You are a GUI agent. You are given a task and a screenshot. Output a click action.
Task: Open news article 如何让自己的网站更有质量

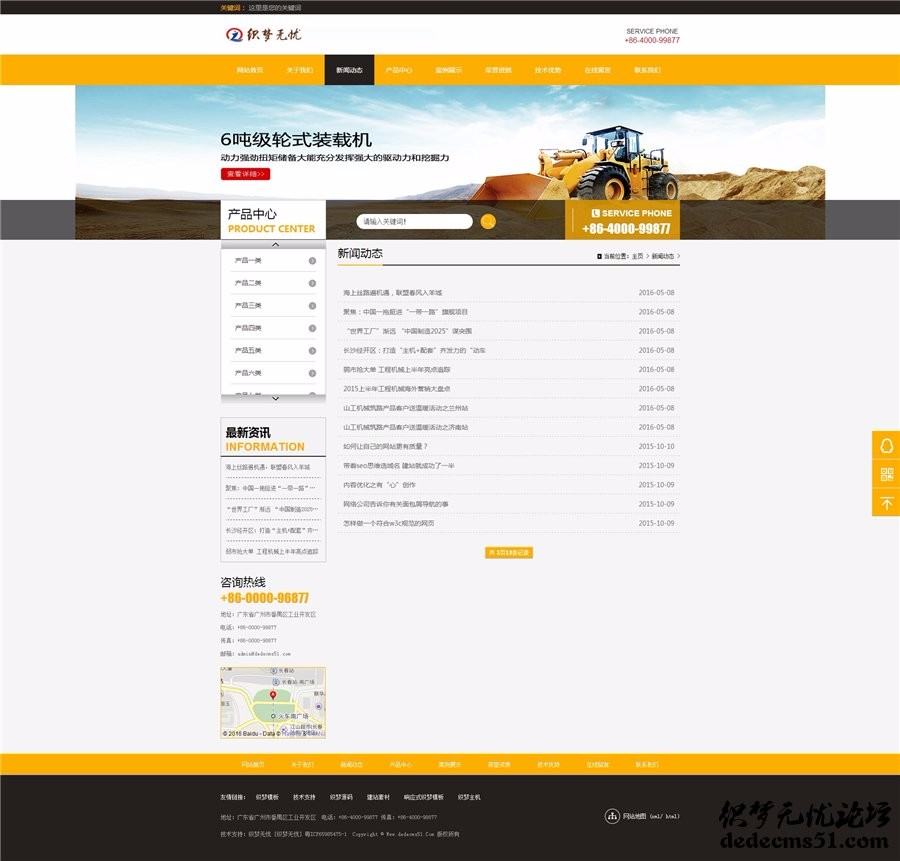coord(385,446)
